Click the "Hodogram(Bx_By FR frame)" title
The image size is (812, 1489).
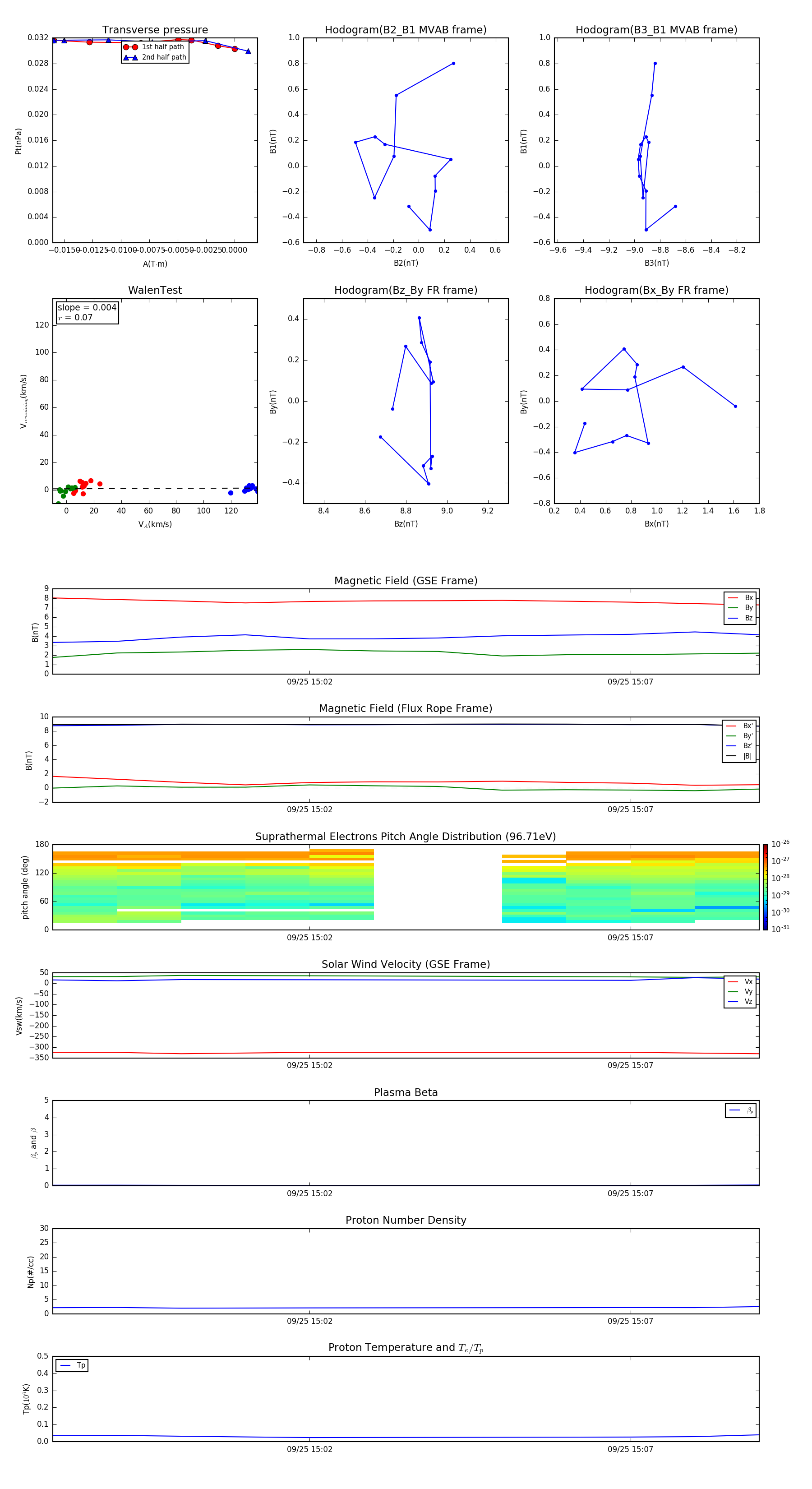pos(656,290)
